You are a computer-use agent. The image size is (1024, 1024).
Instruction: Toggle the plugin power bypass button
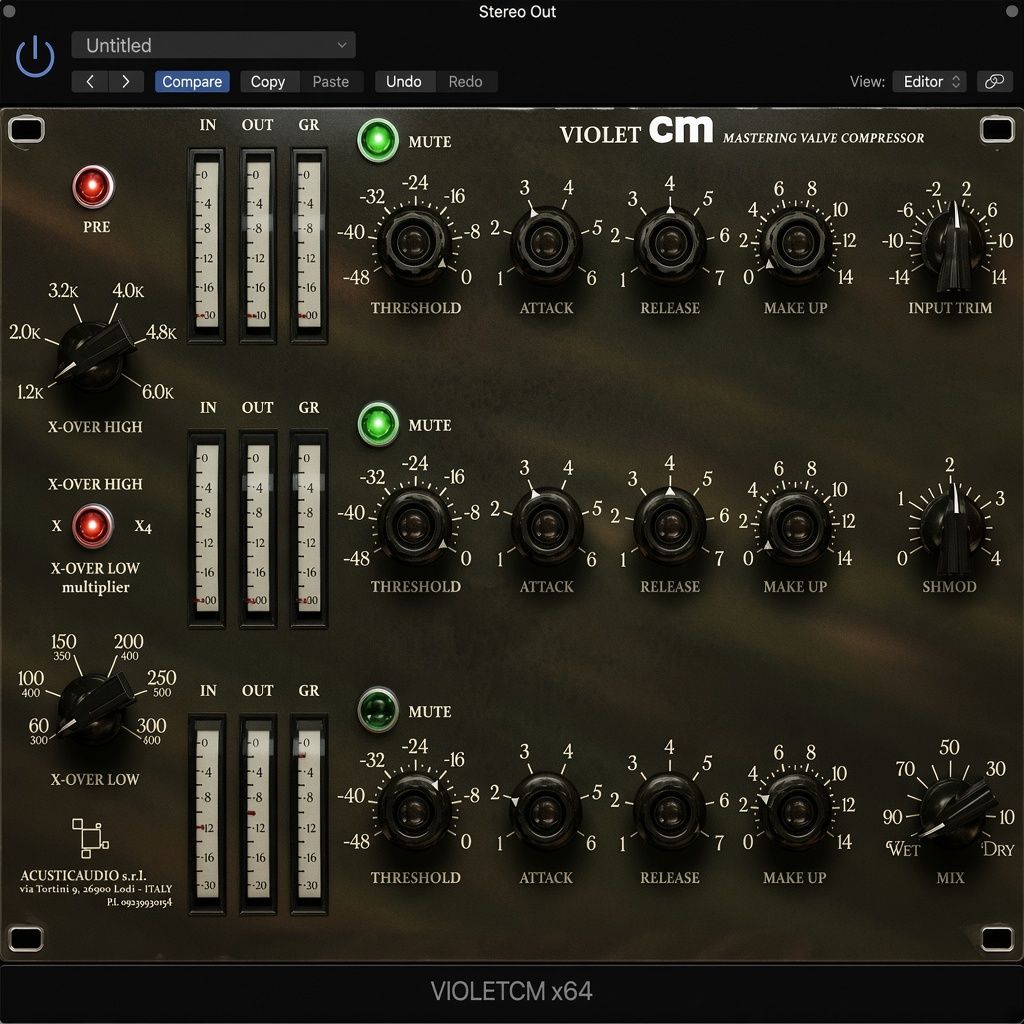click(35, 57)
